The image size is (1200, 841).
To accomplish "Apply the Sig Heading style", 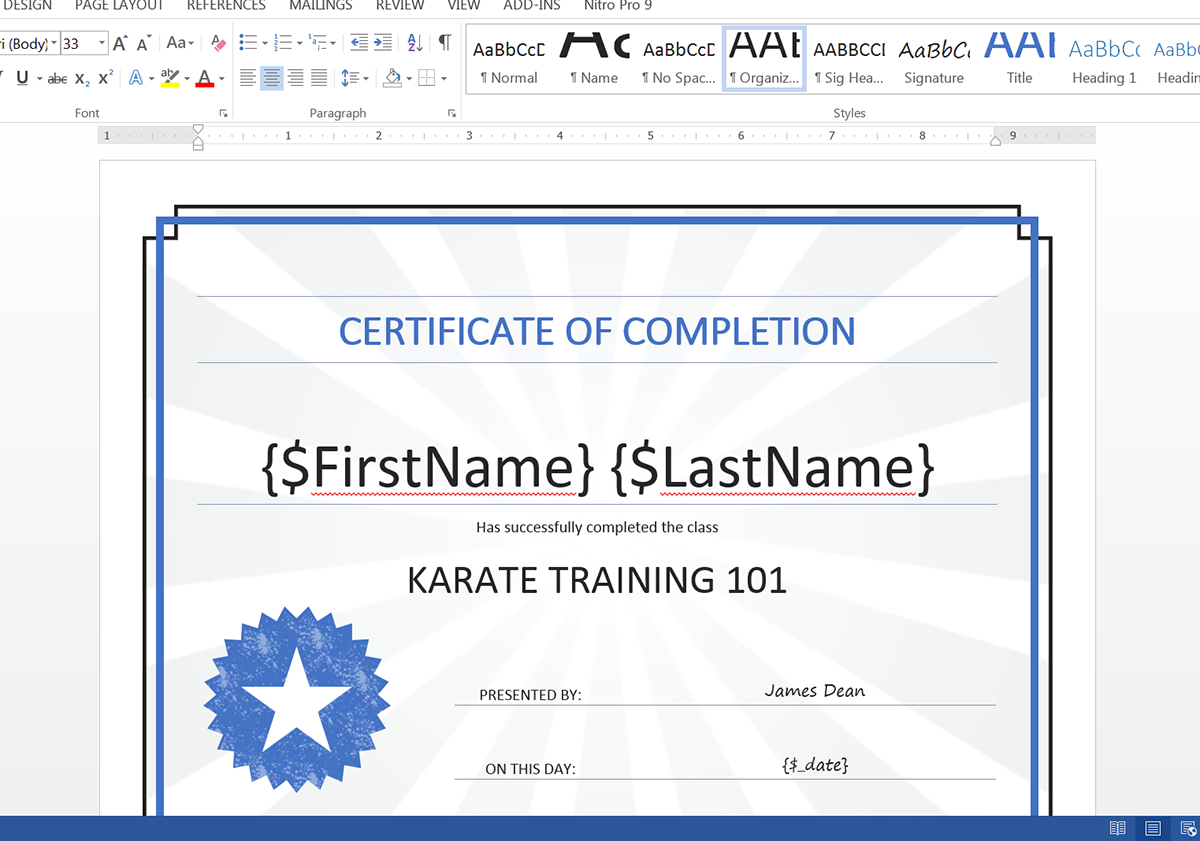I will (x=849, y=60).
